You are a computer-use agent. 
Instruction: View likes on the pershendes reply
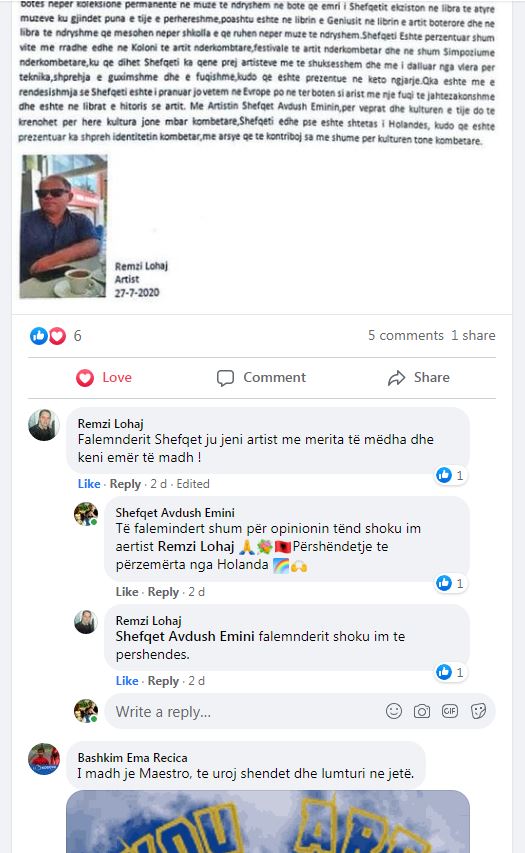(x=450, y=672)
